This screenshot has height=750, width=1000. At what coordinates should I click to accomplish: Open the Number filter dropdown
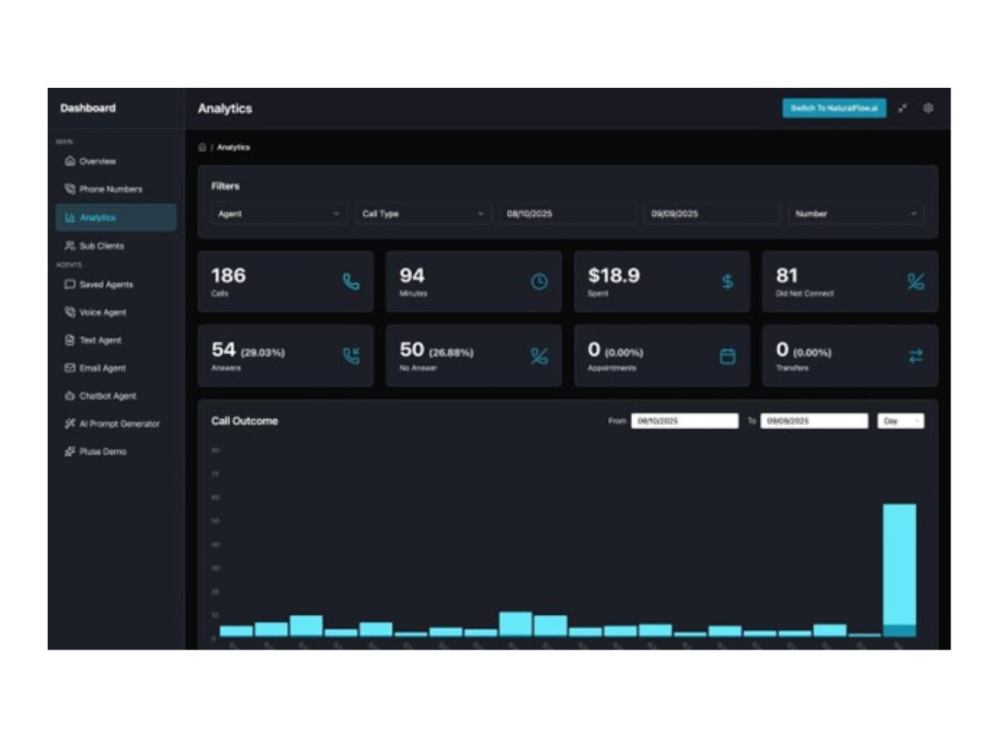pos(856,214)
